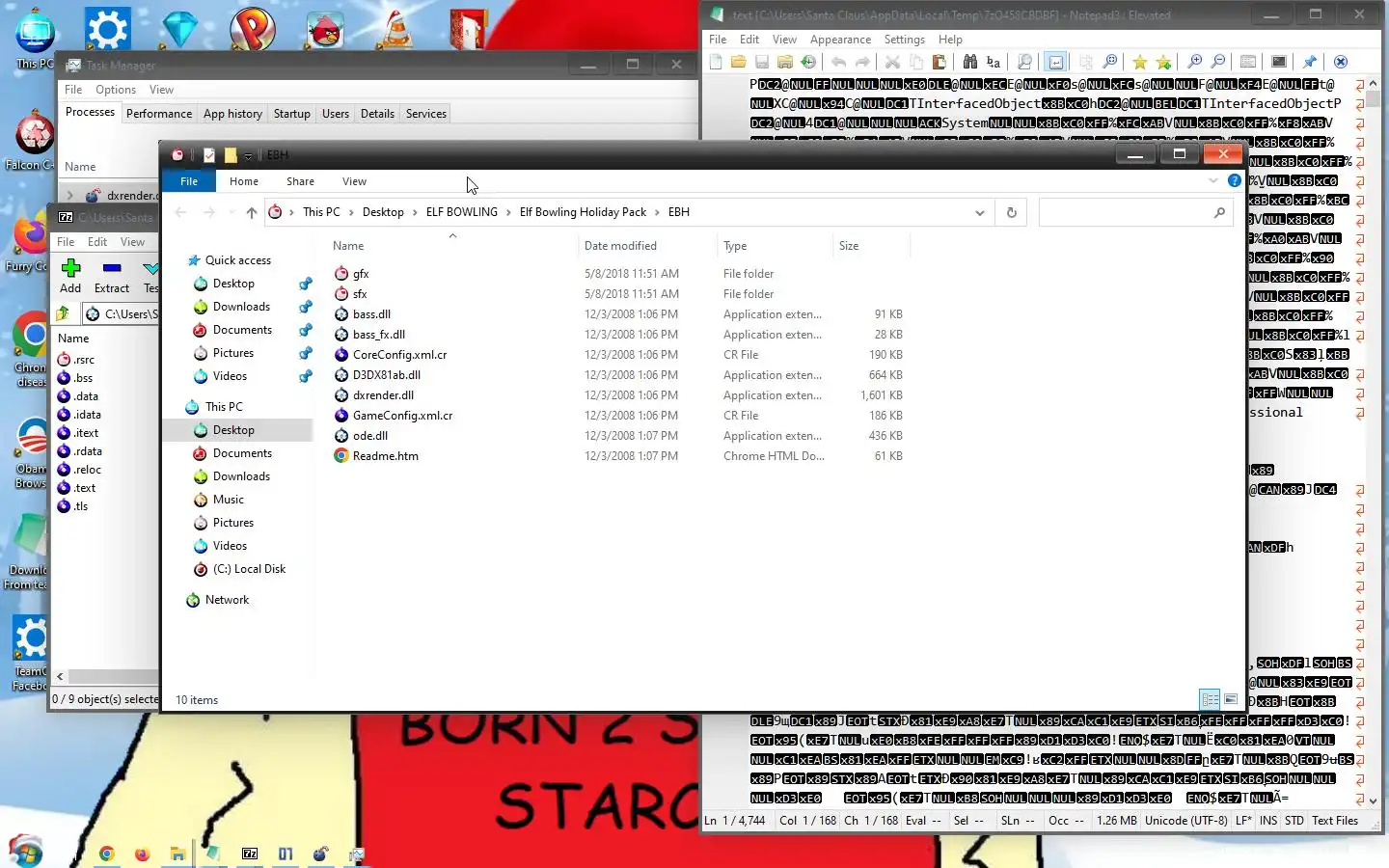
Task: Open the Share tab in Explorer ribbon
Action: coord(300,181)
